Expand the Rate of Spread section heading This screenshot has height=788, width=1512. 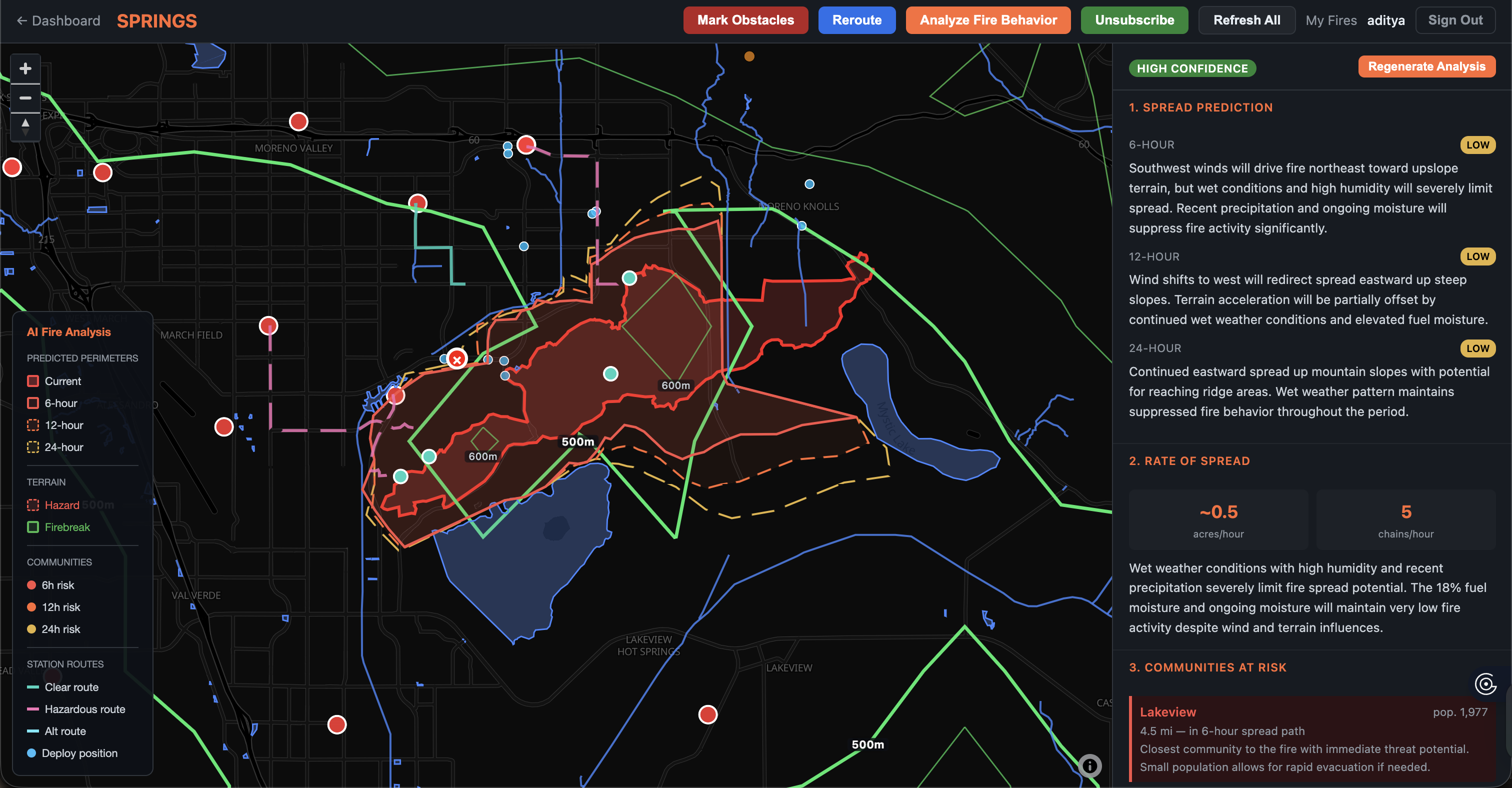(x=1189, y=460)
